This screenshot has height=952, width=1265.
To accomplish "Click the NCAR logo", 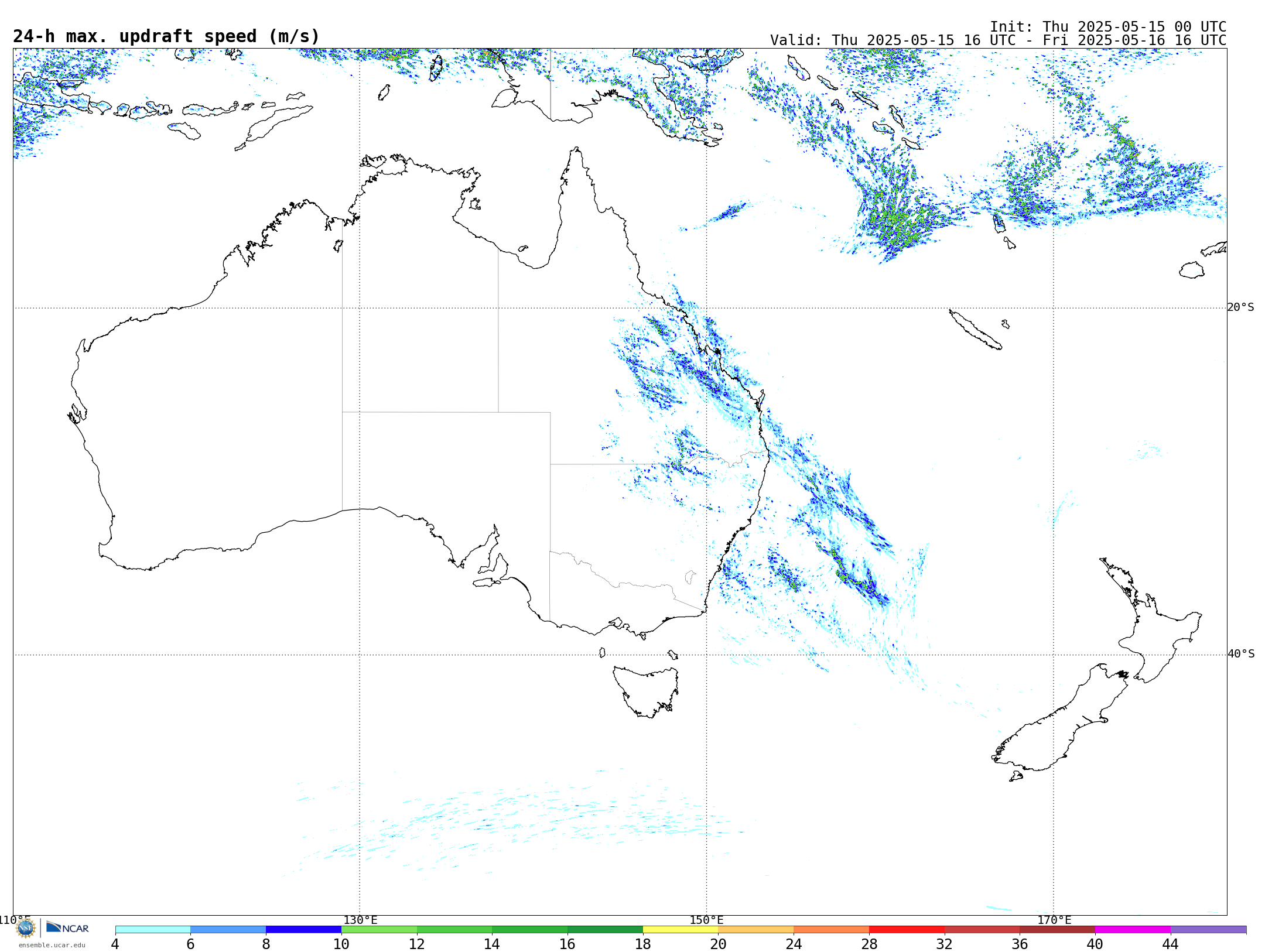I will pos(67,927).
